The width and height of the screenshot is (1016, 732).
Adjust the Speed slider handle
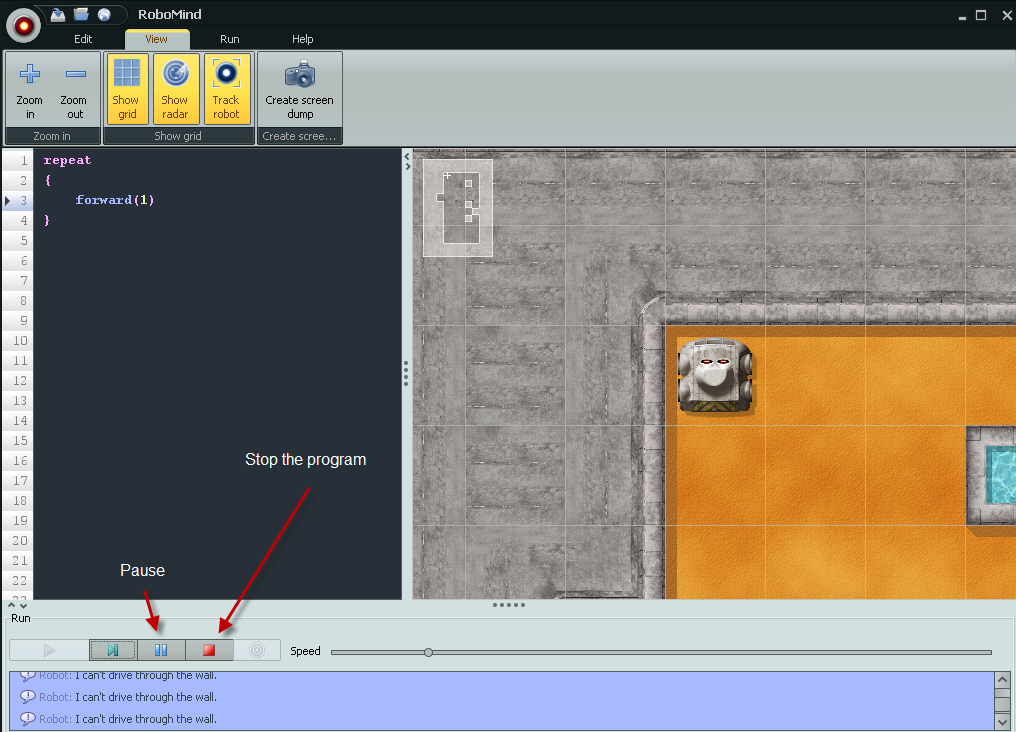point(428,652)
